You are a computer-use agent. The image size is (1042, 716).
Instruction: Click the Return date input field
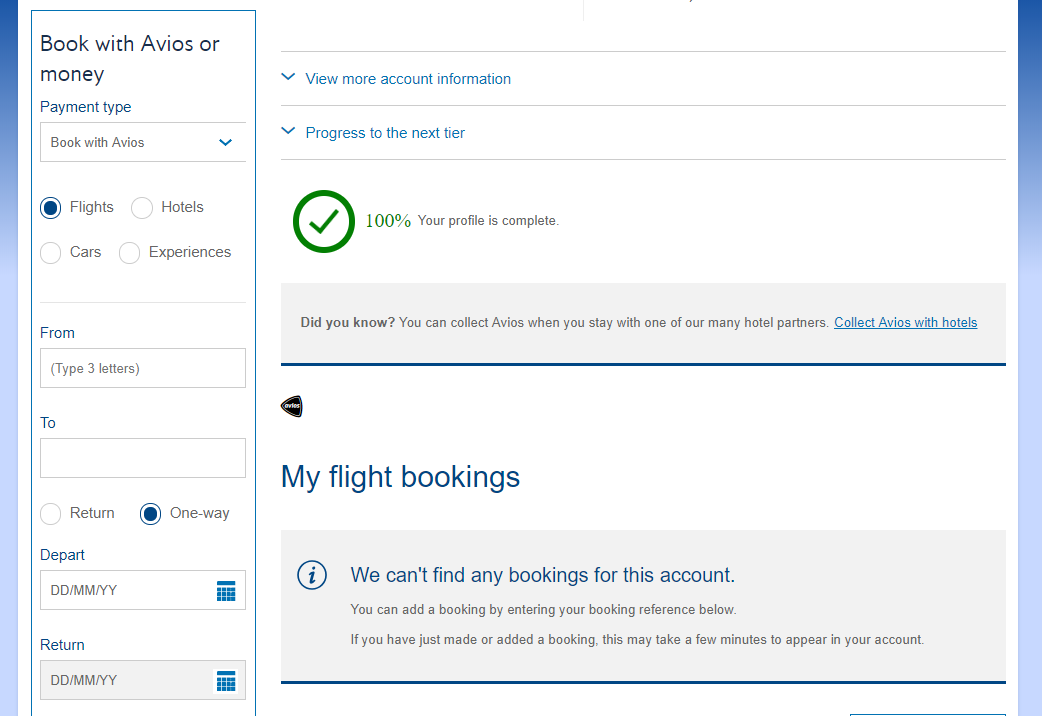point(143,680)
